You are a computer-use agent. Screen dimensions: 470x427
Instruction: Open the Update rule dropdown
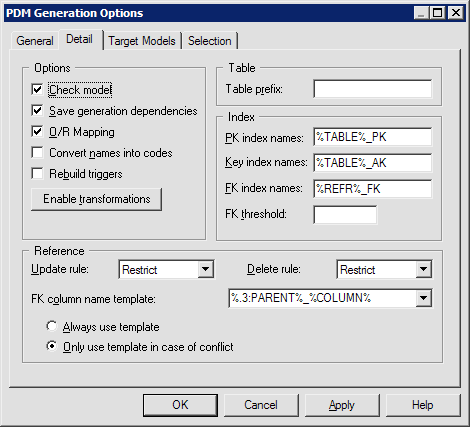click(x=205, y=269)
